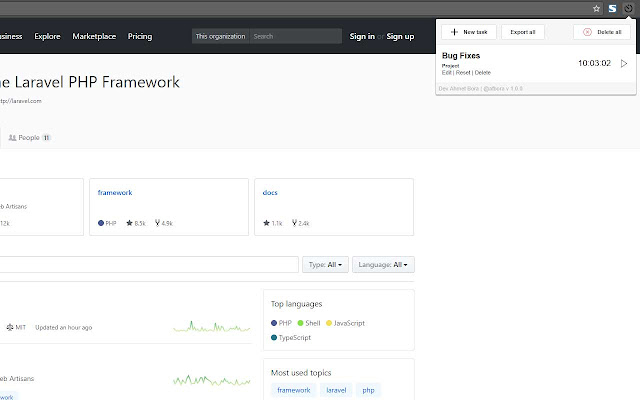Click the 10:03:02 elapsed time
Viewport: 640px width, 400px height.
click(x=594, y=63)
